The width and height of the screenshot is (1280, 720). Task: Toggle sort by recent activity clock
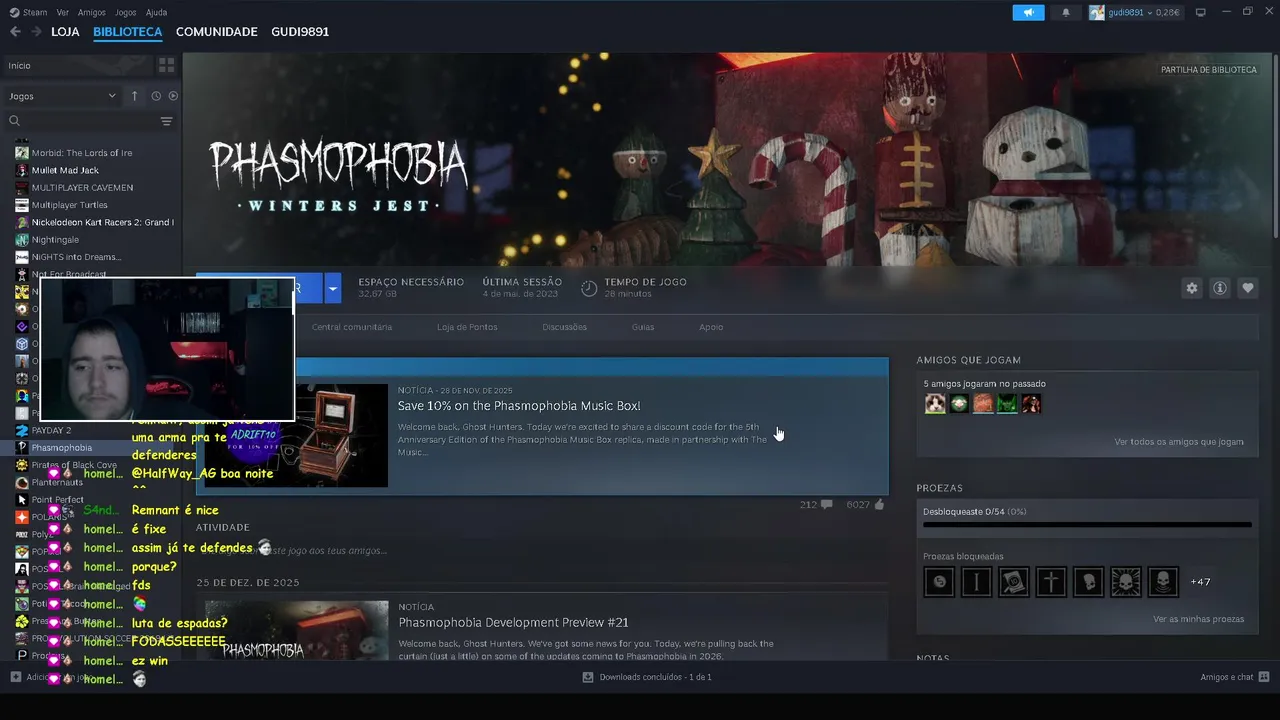pyautogui.click(x=156, y=96)
